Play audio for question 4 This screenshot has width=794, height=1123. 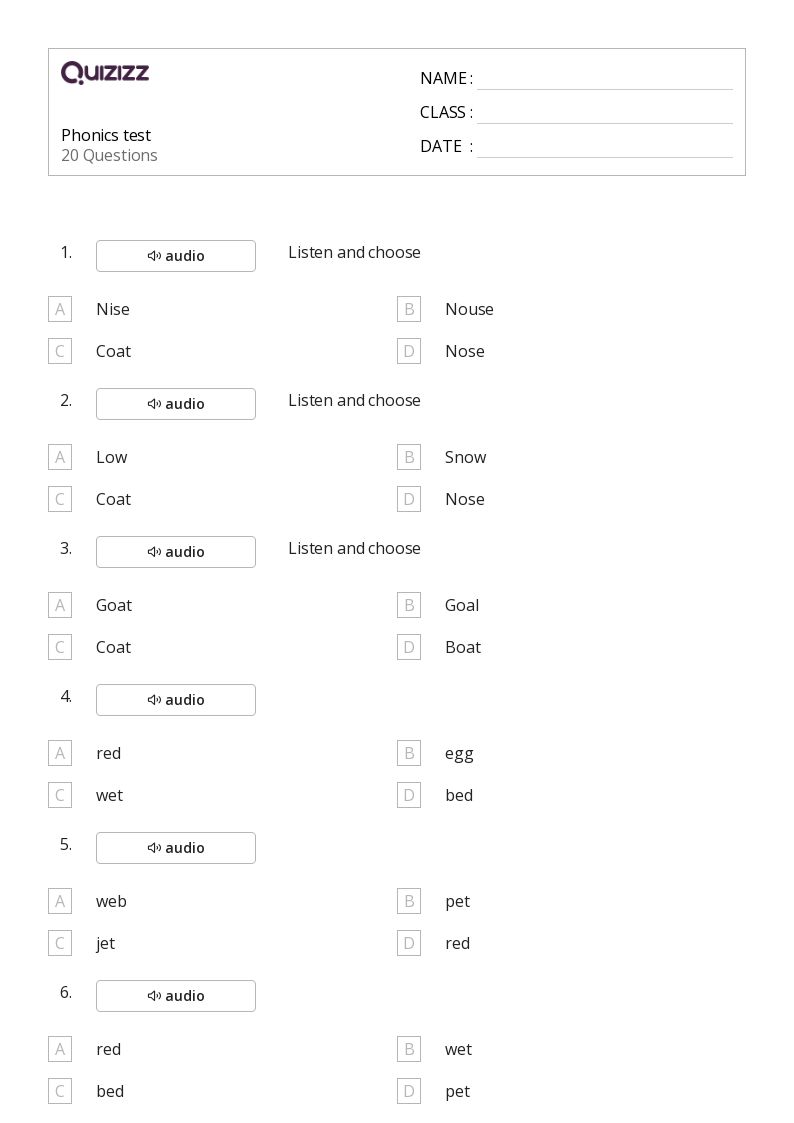click(175, 700)
